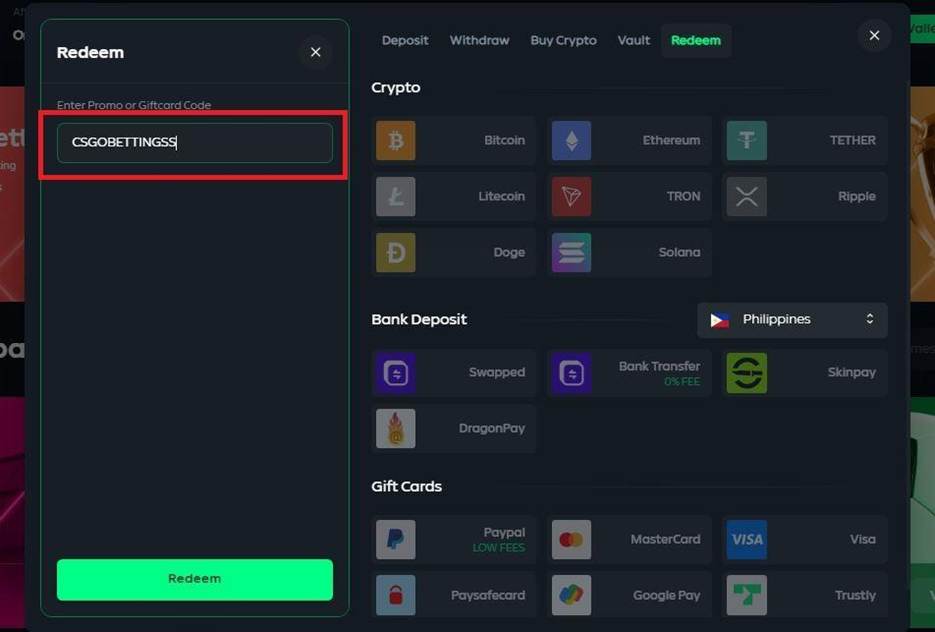Click the TRON label text
The image size is (935, 632).
click(683, 197)
